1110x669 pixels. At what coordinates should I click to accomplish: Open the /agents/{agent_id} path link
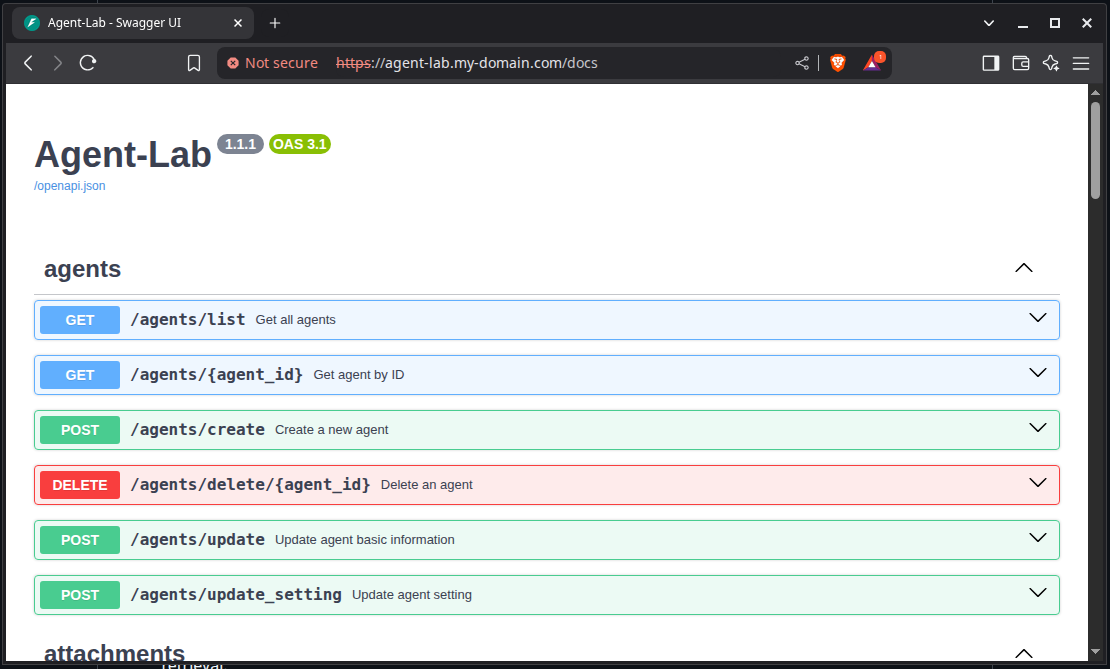tap(217, 375)
